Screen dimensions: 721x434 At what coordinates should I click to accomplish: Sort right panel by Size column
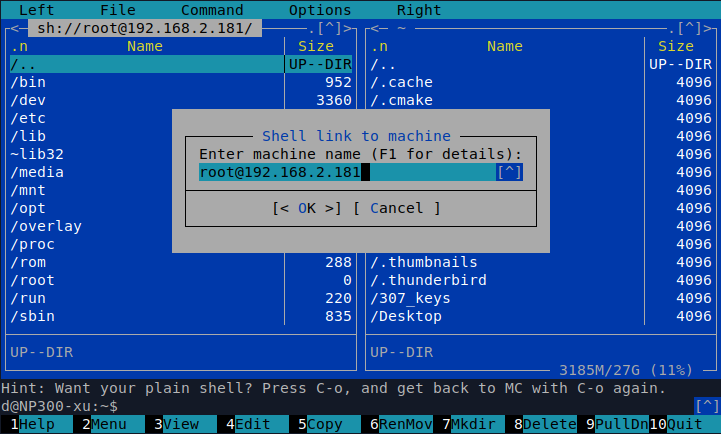click(x=676, y=46)
